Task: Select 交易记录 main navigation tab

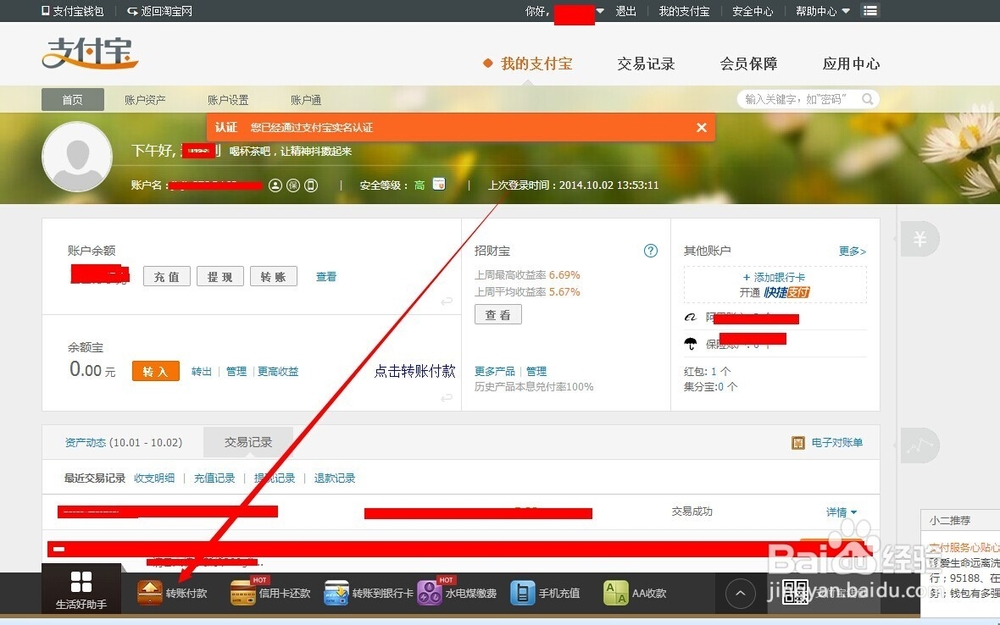Action: 645,64
